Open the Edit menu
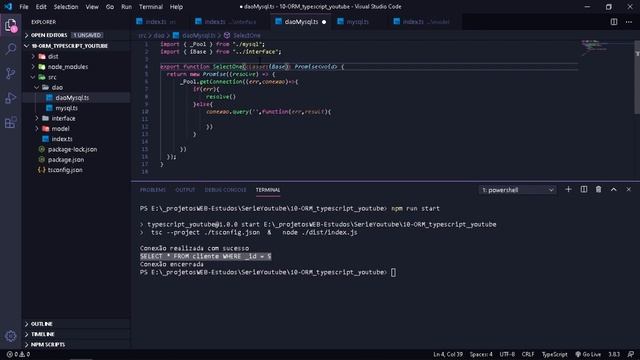Viewport: 640px width, 360px height. tap(41, 7)
